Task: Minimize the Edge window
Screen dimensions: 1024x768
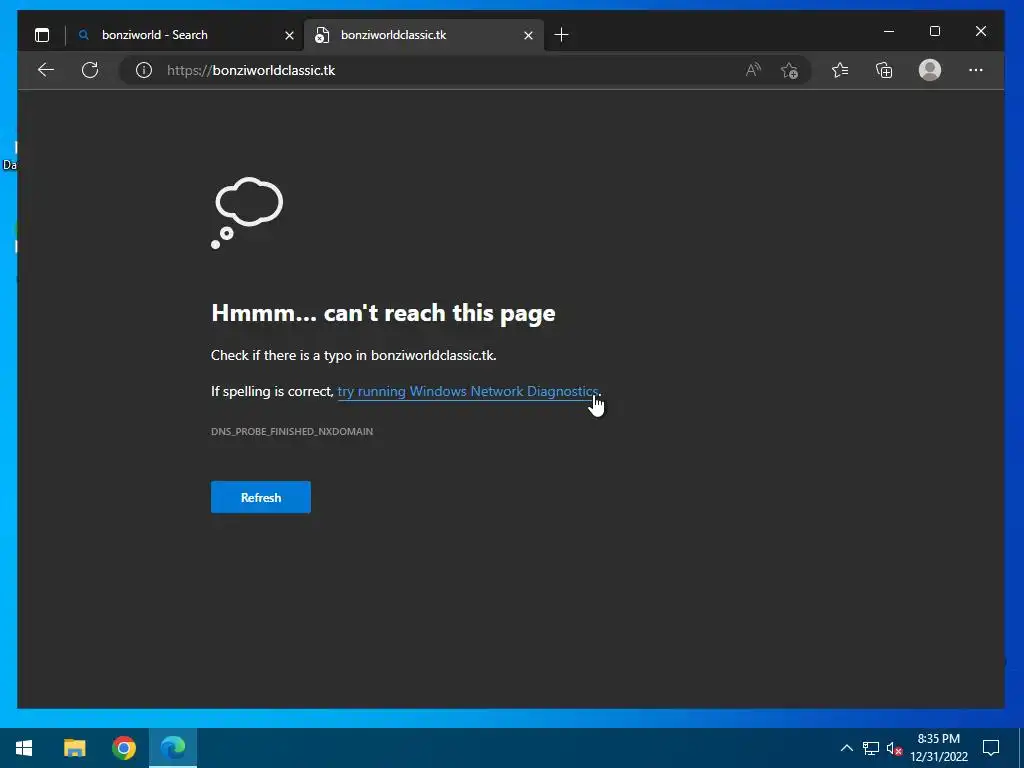Action: [889, 31]
